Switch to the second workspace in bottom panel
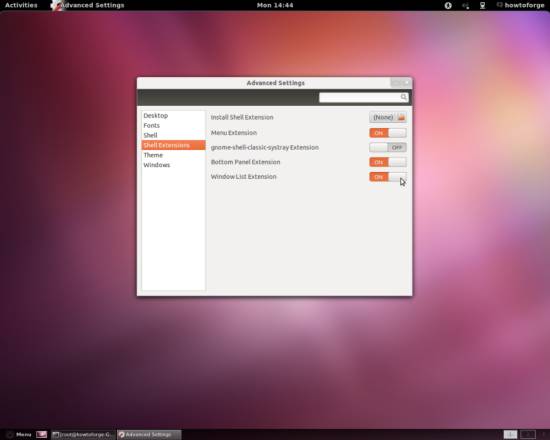Viewport: 550px width, 440px height. (x=528, y=434)
